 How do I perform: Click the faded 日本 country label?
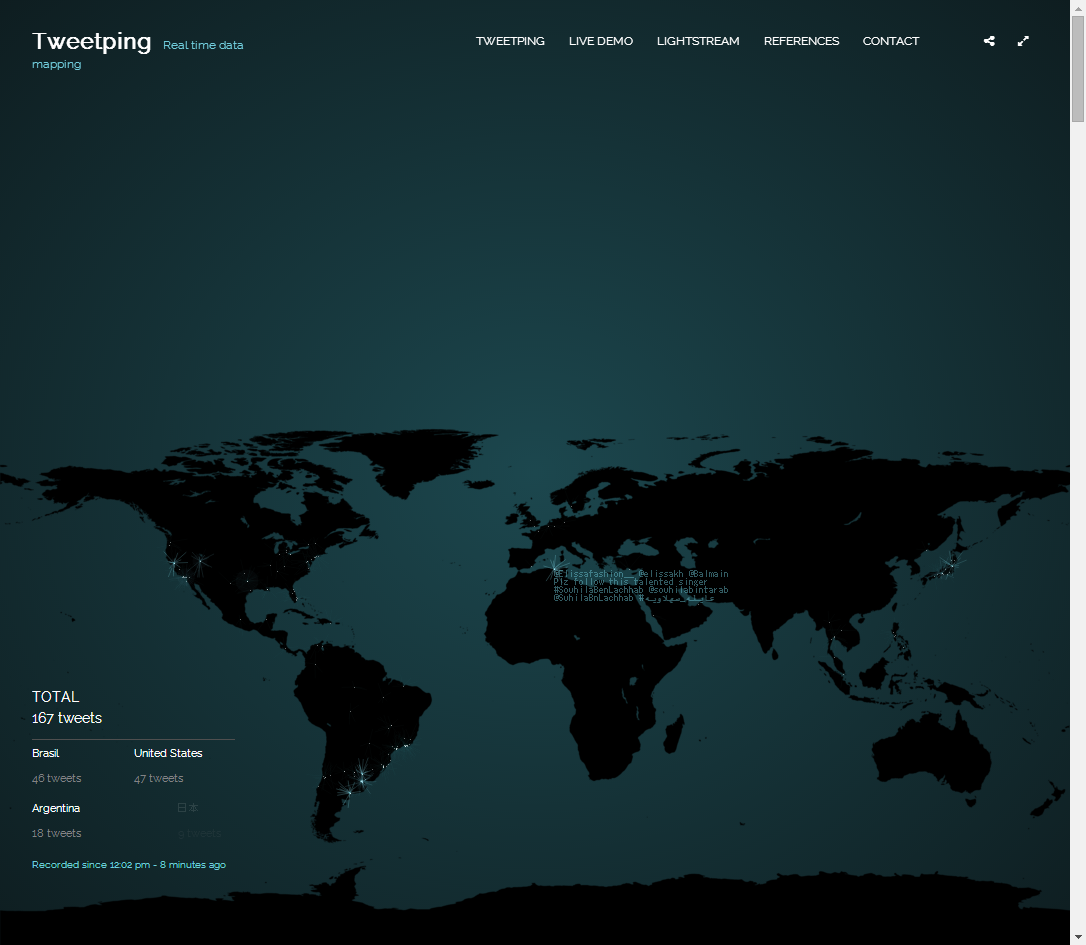[188, 808]
